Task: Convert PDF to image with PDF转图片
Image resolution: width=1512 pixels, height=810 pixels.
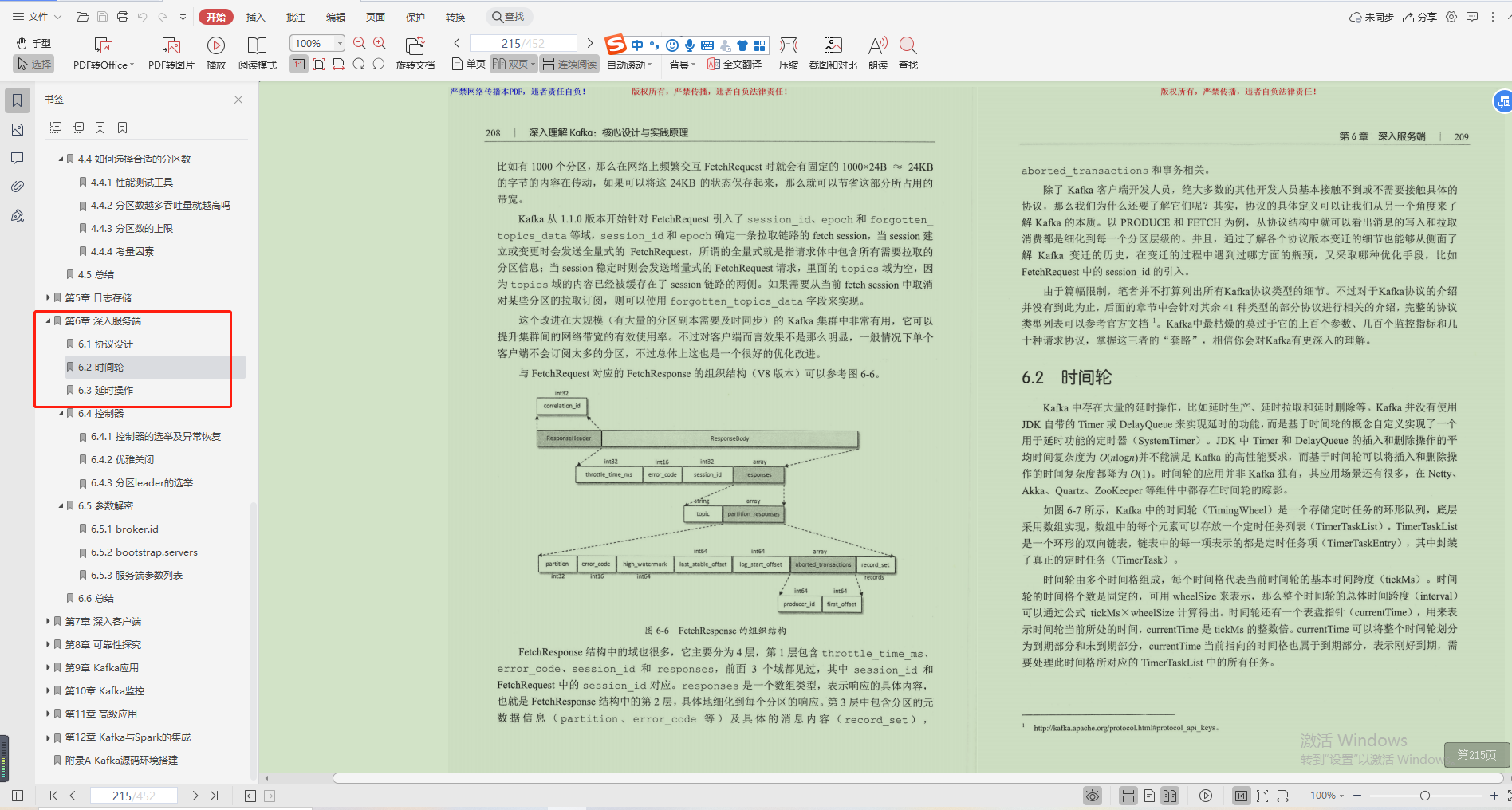Action: (171, 53)
